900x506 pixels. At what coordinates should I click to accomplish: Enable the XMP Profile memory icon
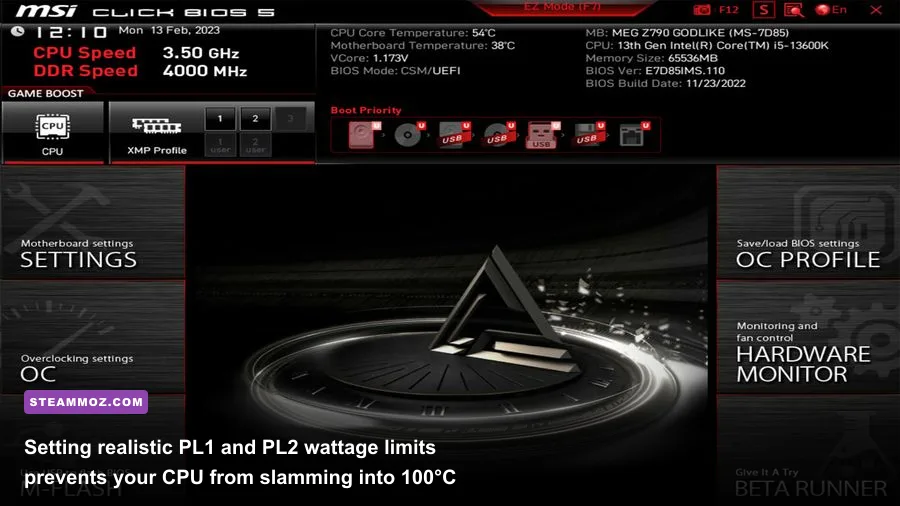pyautogui.click(x=156, y=125)
